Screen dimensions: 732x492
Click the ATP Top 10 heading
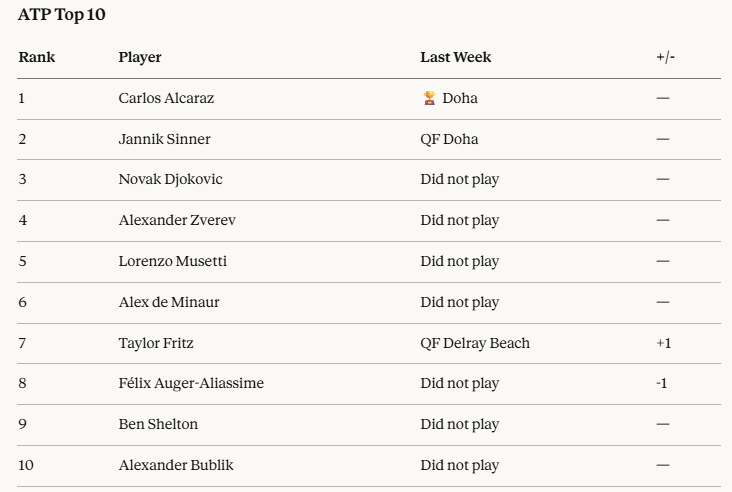coord(61,15)
